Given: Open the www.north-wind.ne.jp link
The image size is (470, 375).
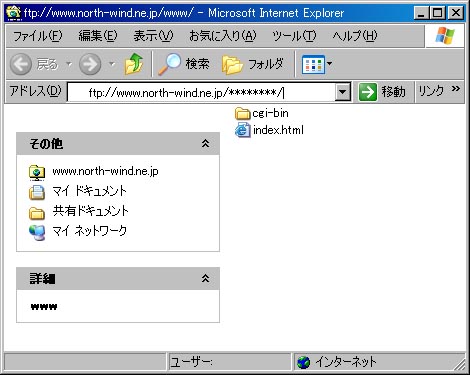Looking at the screenshot, I should coord(105,171).
